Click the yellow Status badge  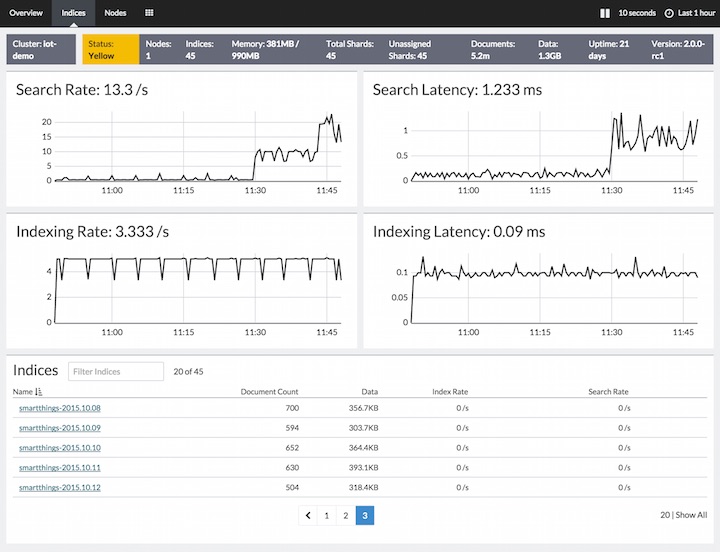[x=110, y=50]
